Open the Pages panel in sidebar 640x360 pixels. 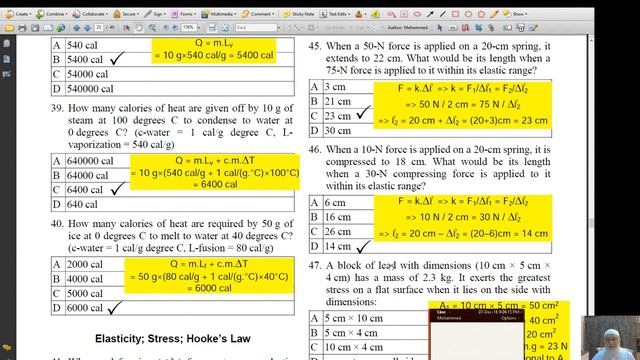[6, 44]
